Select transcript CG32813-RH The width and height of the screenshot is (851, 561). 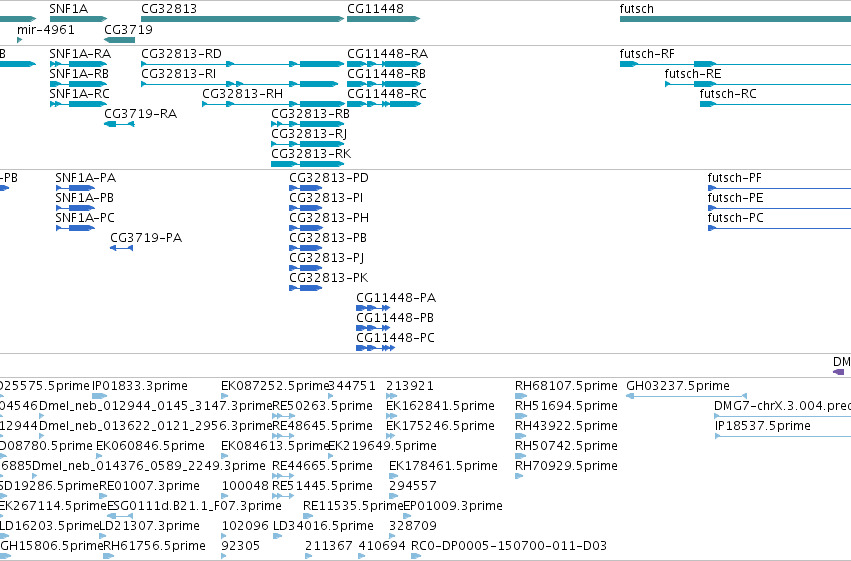[274, 104]
